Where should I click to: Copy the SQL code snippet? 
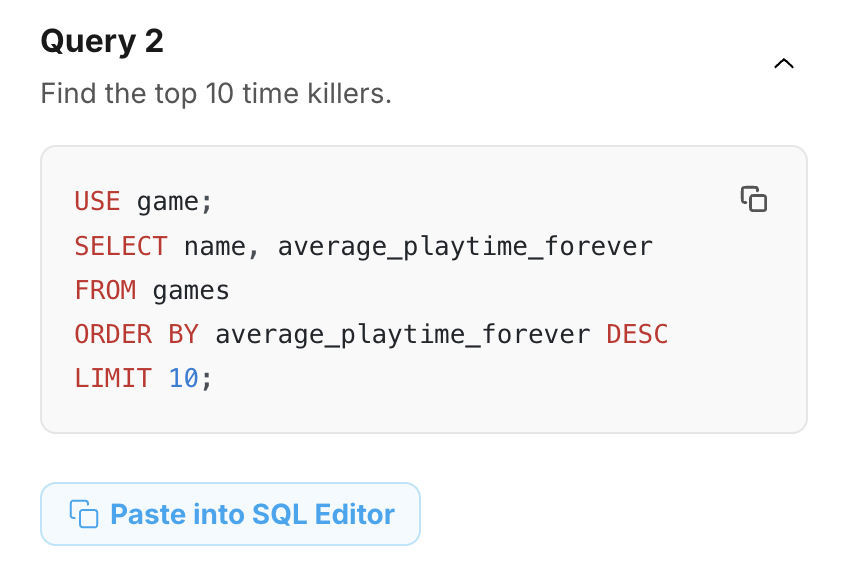(x=754, y=199)
